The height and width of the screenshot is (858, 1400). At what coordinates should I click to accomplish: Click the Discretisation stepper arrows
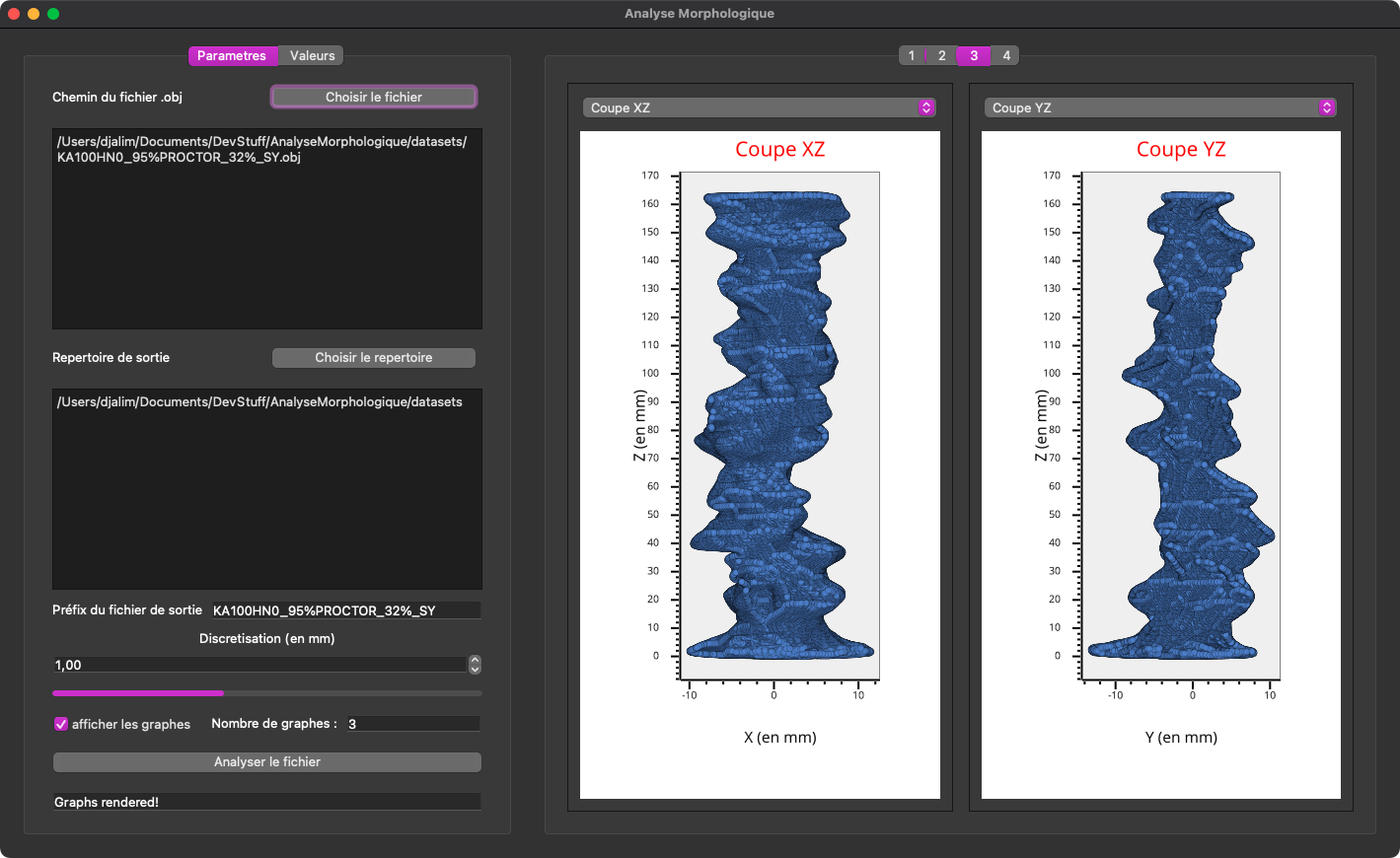(x=475, y=665)
